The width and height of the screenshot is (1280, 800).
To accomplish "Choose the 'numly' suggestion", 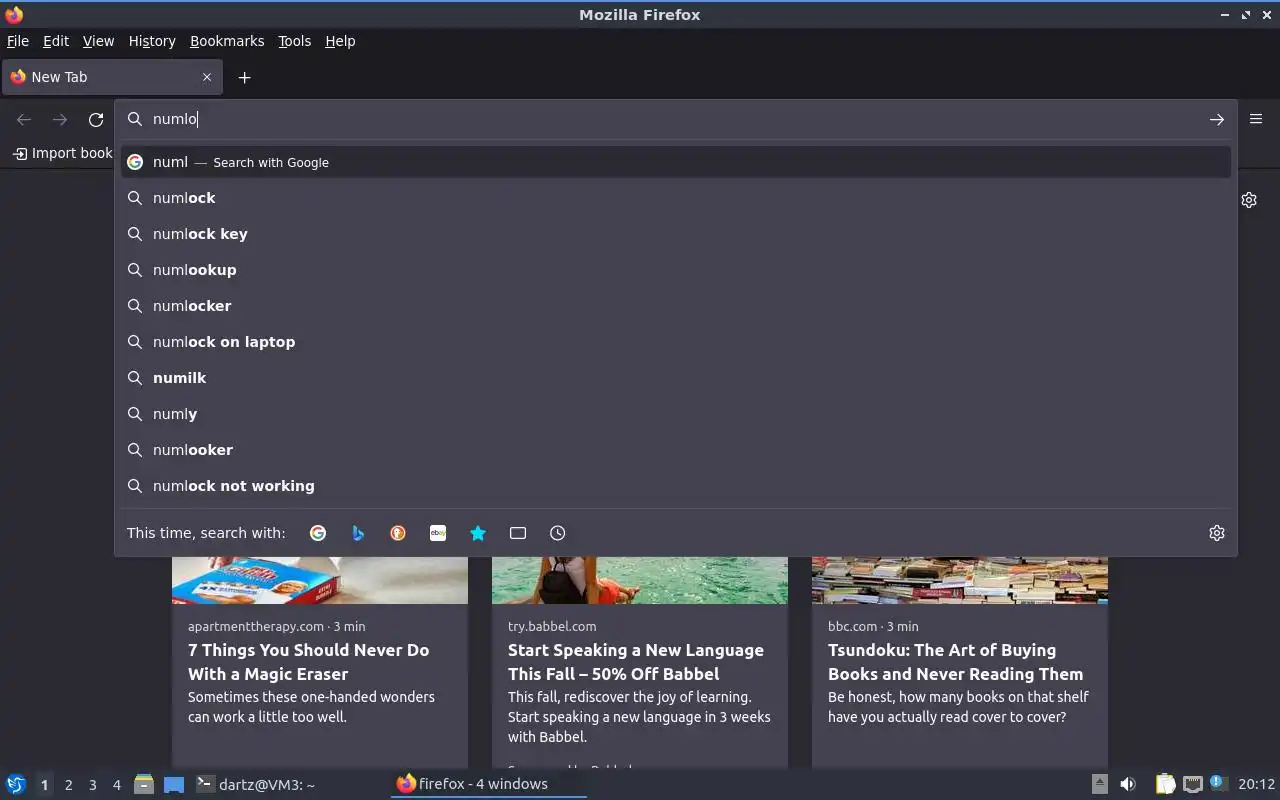I will pos(676,414).
